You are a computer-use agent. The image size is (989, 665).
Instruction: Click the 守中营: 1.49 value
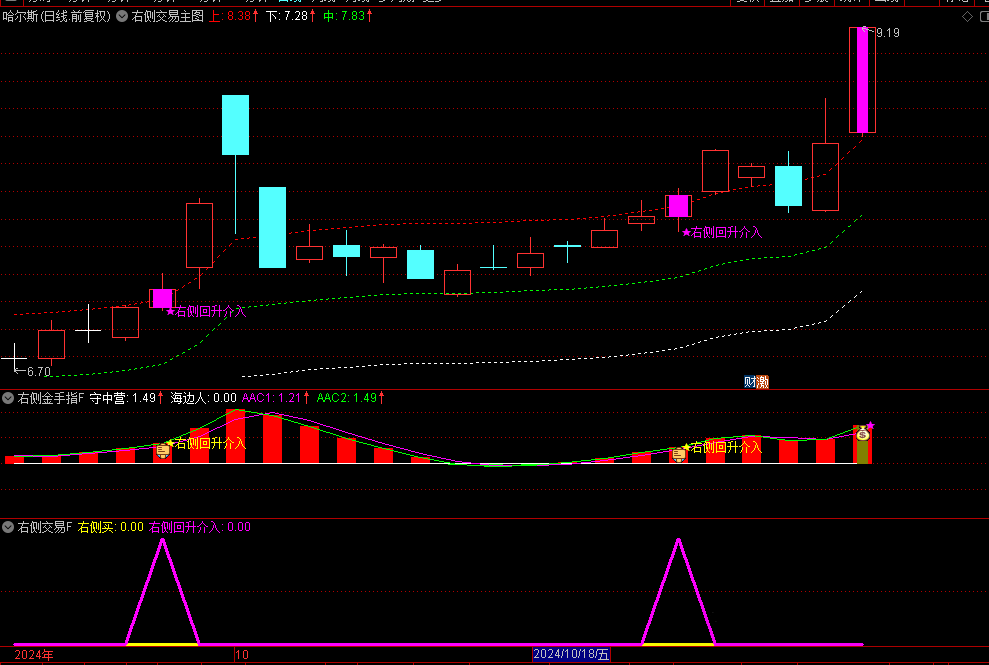126,398
